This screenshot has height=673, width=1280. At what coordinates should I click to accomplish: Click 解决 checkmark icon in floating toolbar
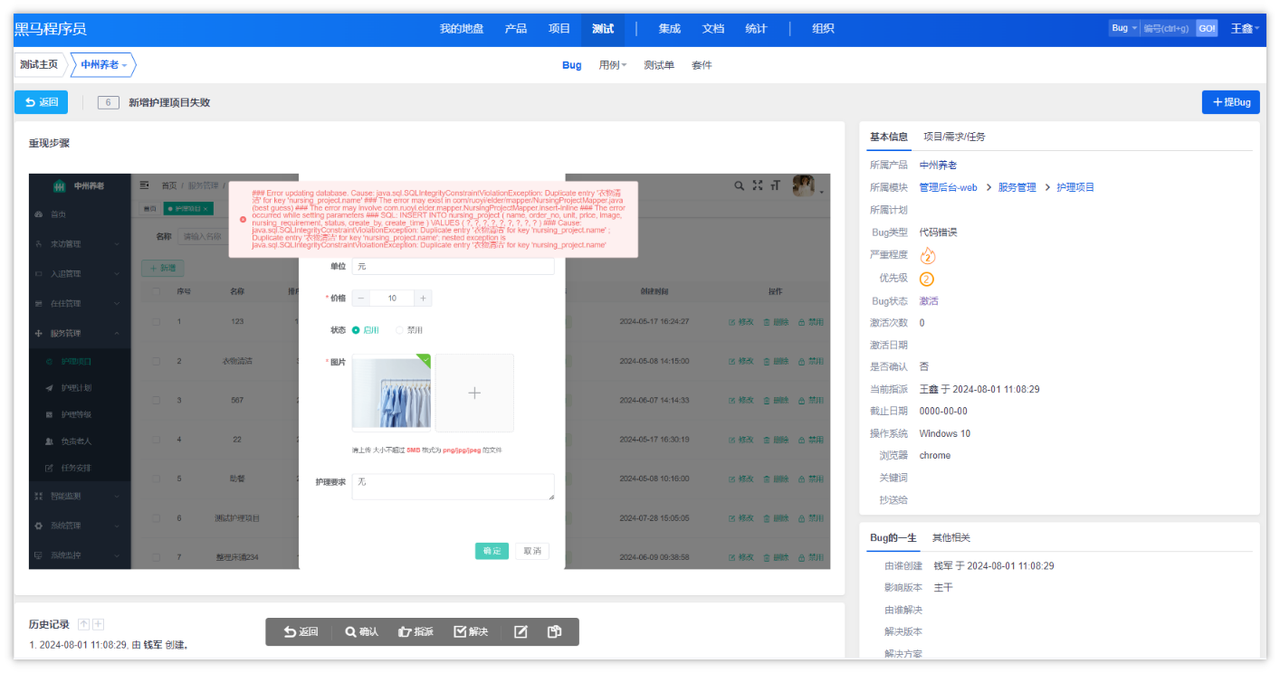coord(471,632)
